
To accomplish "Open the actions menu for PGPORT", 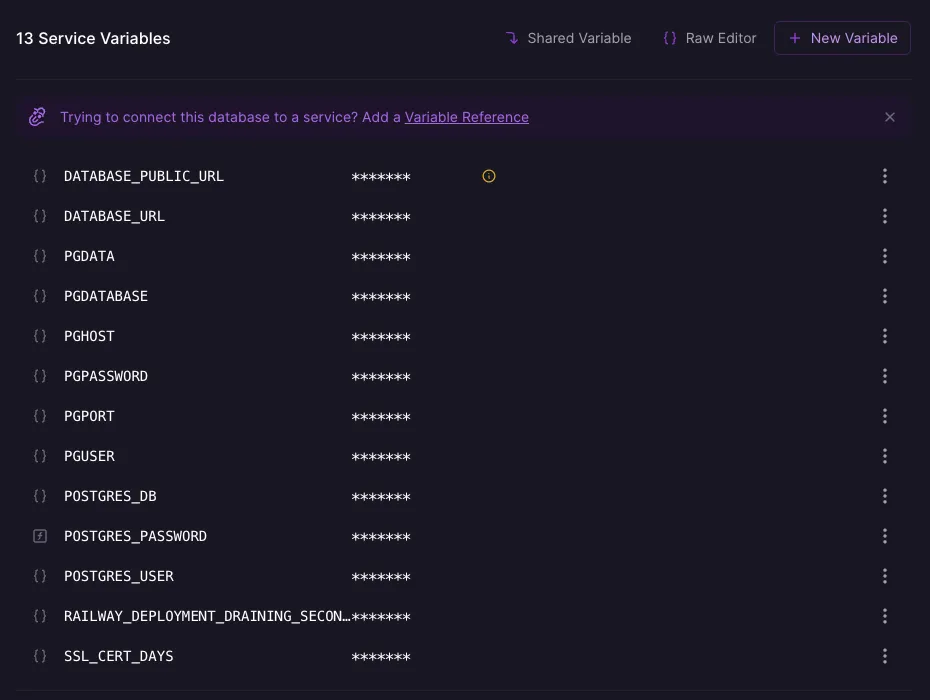I will click(885, 416).
